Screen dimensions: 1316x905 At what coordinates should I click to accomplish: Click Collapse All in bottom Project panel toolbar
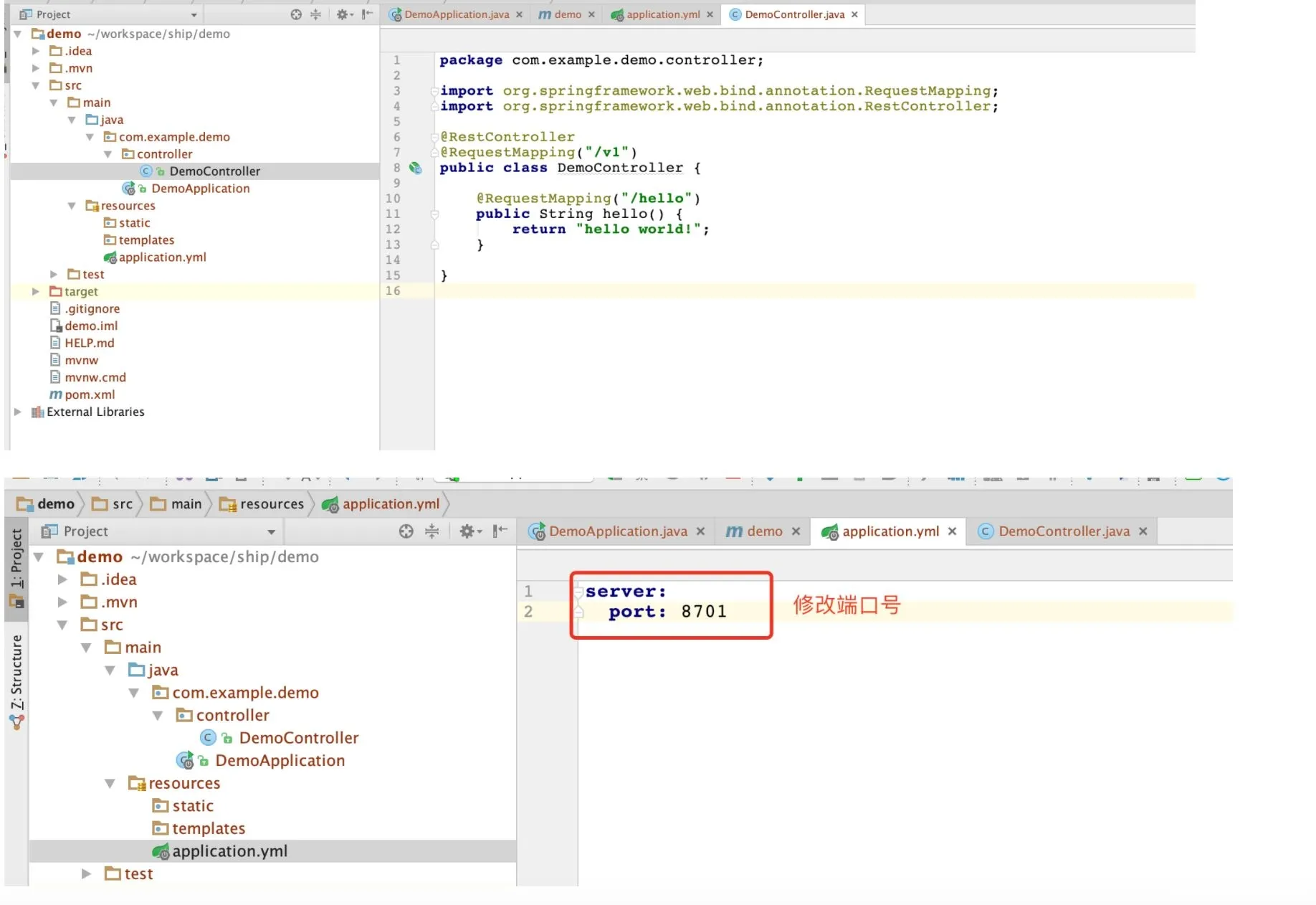pos(431,531)
